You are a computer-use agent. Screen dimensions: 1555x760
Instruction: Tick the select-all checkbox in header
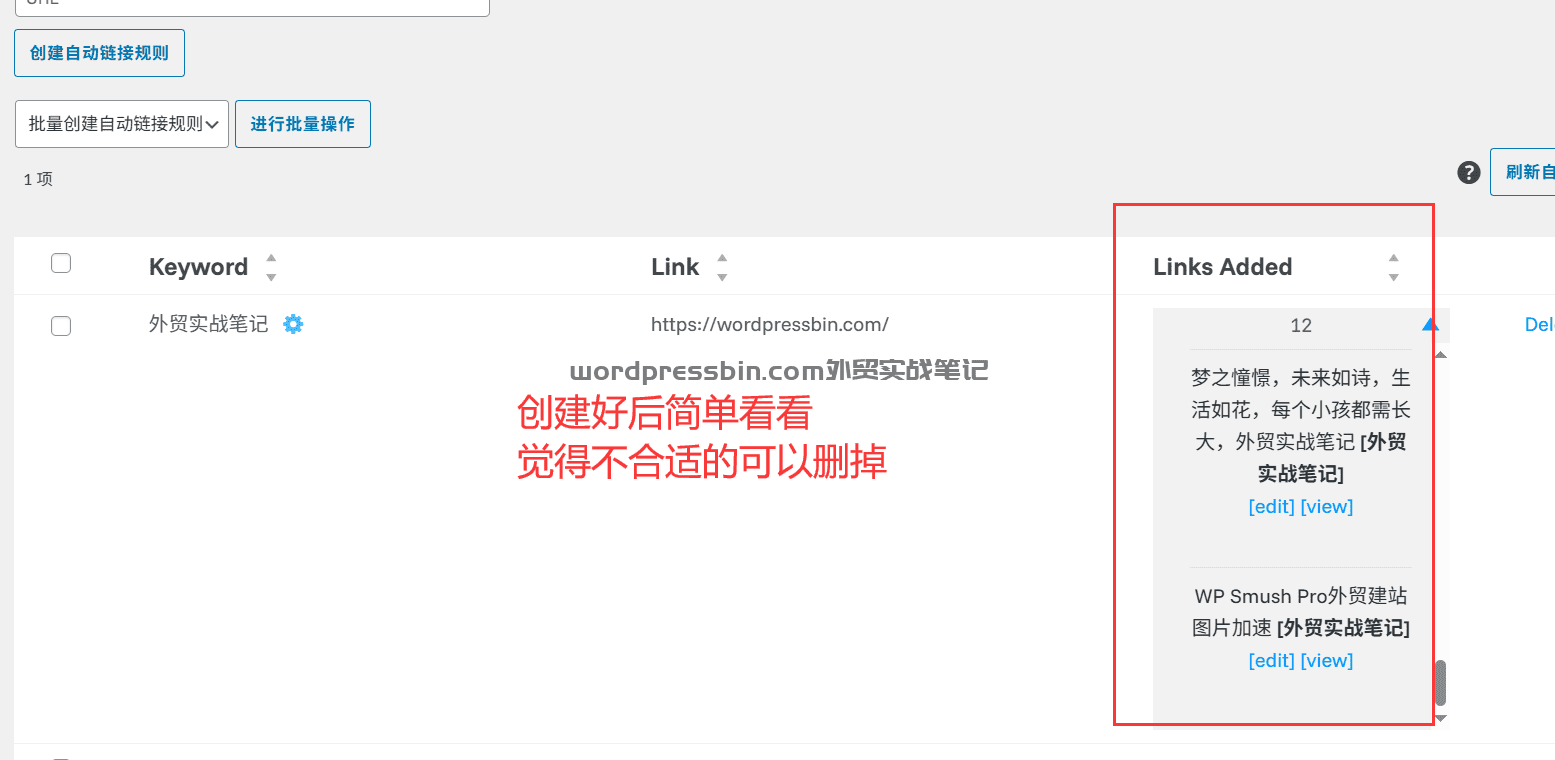point(61,263)
